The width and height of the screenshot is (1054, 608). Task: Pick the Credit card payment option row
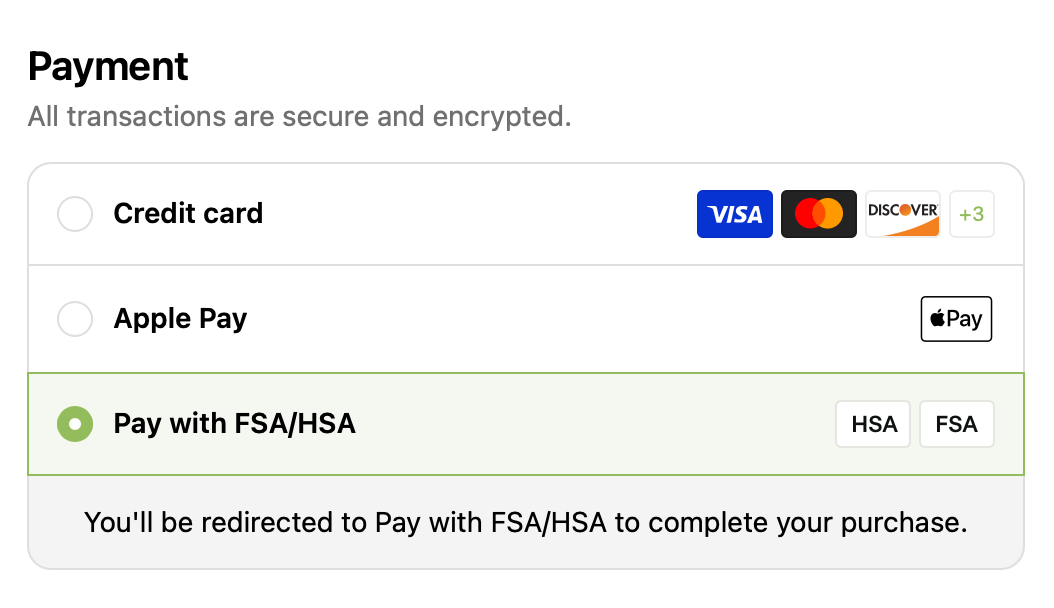(526, 214)
